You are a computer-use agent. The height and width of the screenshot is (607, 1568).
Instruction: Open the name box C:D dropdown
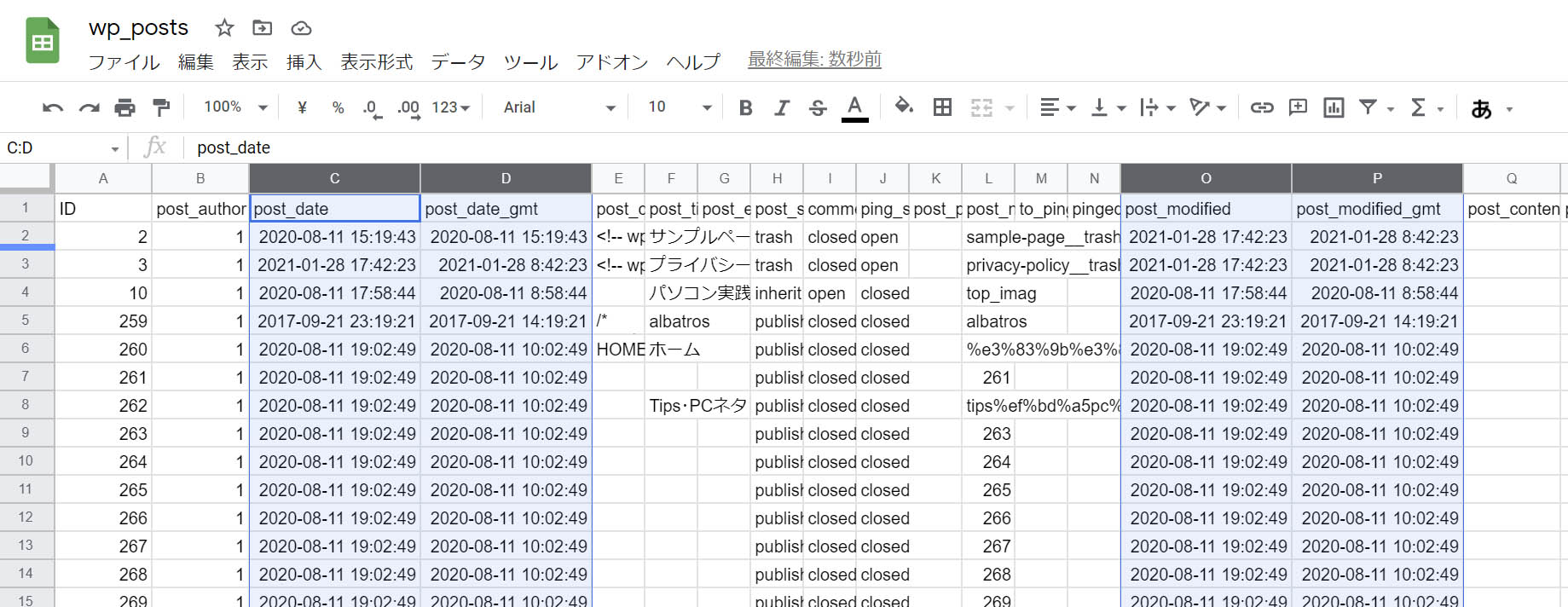[x=114, y=149]
